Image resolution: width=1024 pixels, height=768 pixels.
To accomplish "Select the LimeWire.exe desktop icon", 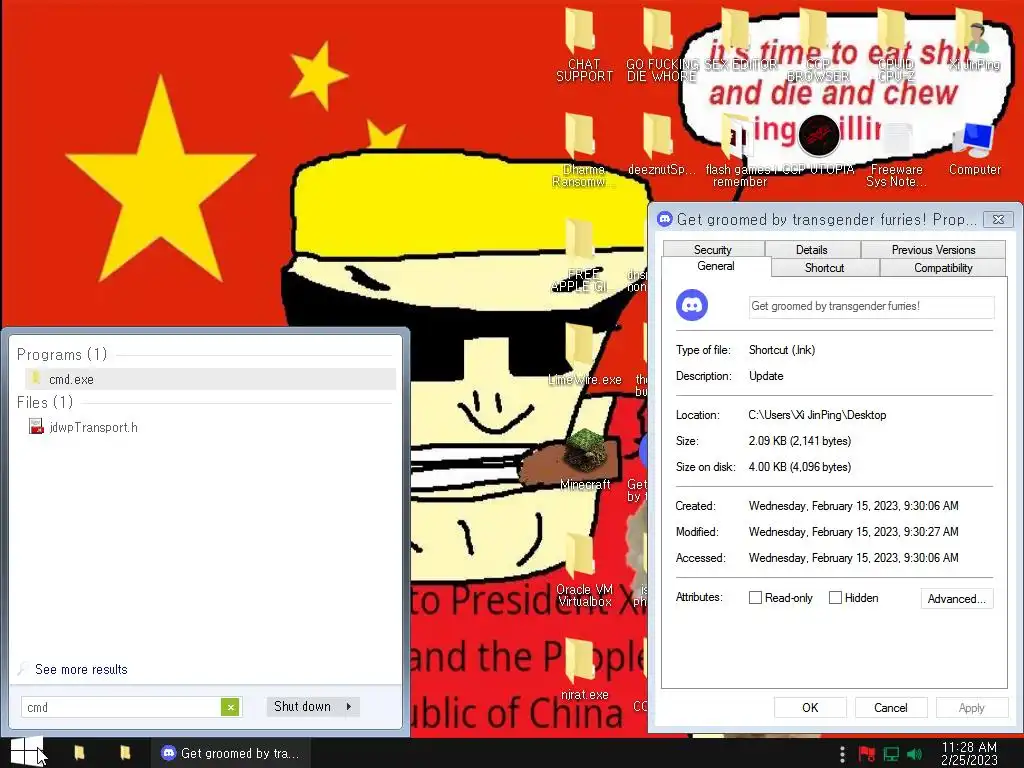I will (584, 354).
